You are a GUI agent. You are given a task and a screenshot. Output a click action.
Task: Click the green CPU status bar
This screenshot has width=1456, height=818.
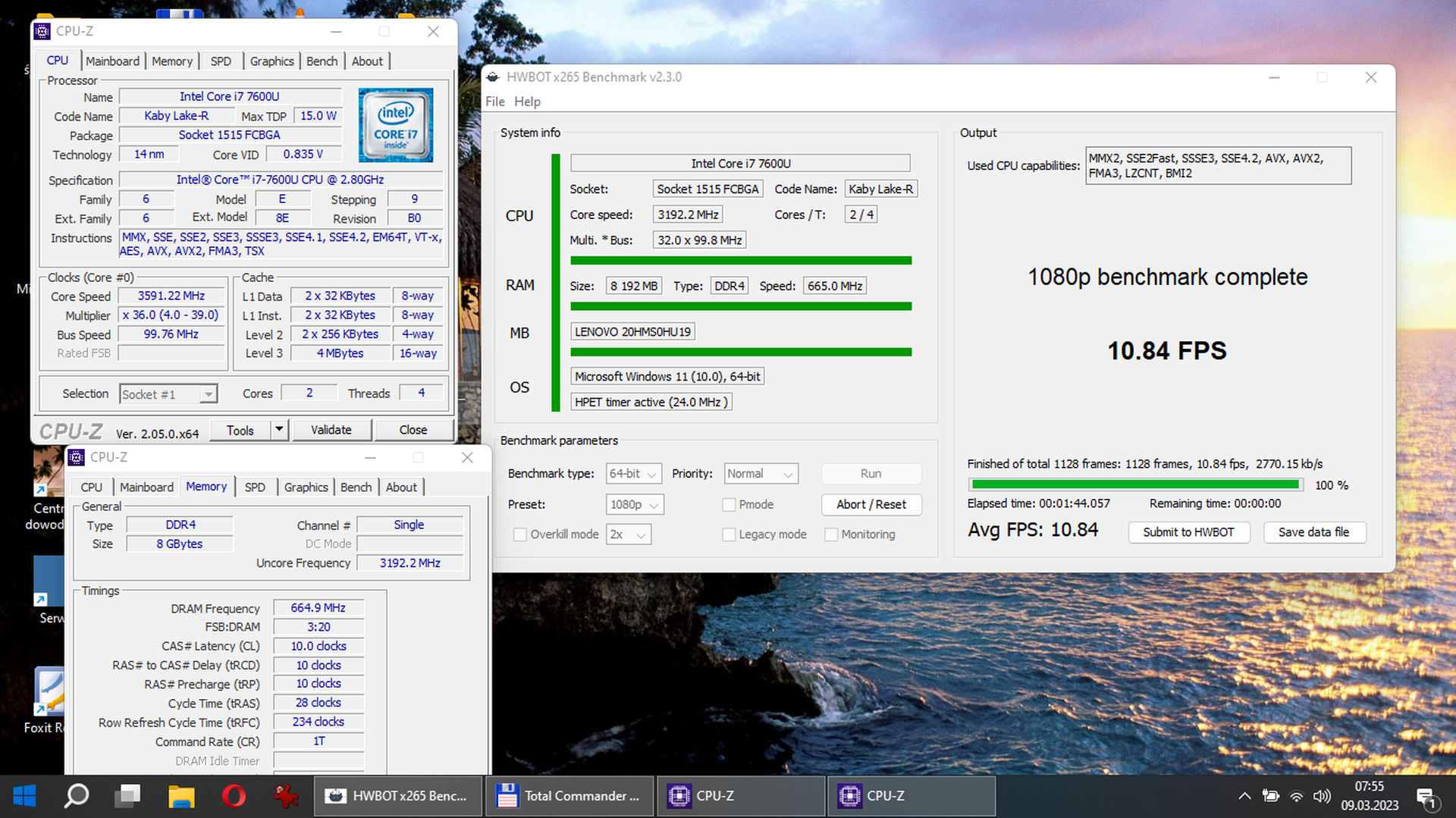pyautogui.click(x=741, y=261)
